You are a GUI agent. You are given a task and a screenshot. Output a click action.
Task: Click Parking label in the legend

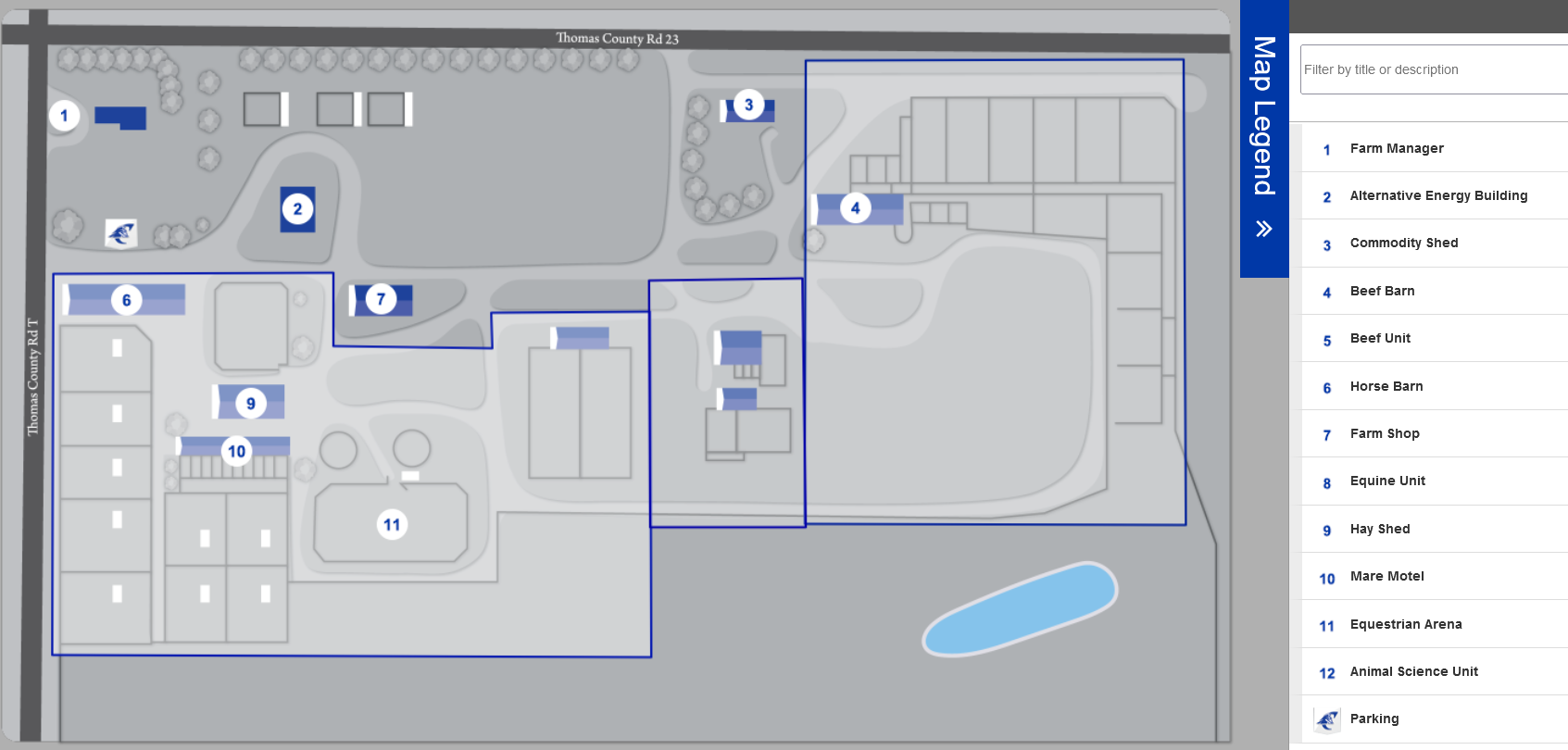pyautogui.click(x=1374, y=719)
